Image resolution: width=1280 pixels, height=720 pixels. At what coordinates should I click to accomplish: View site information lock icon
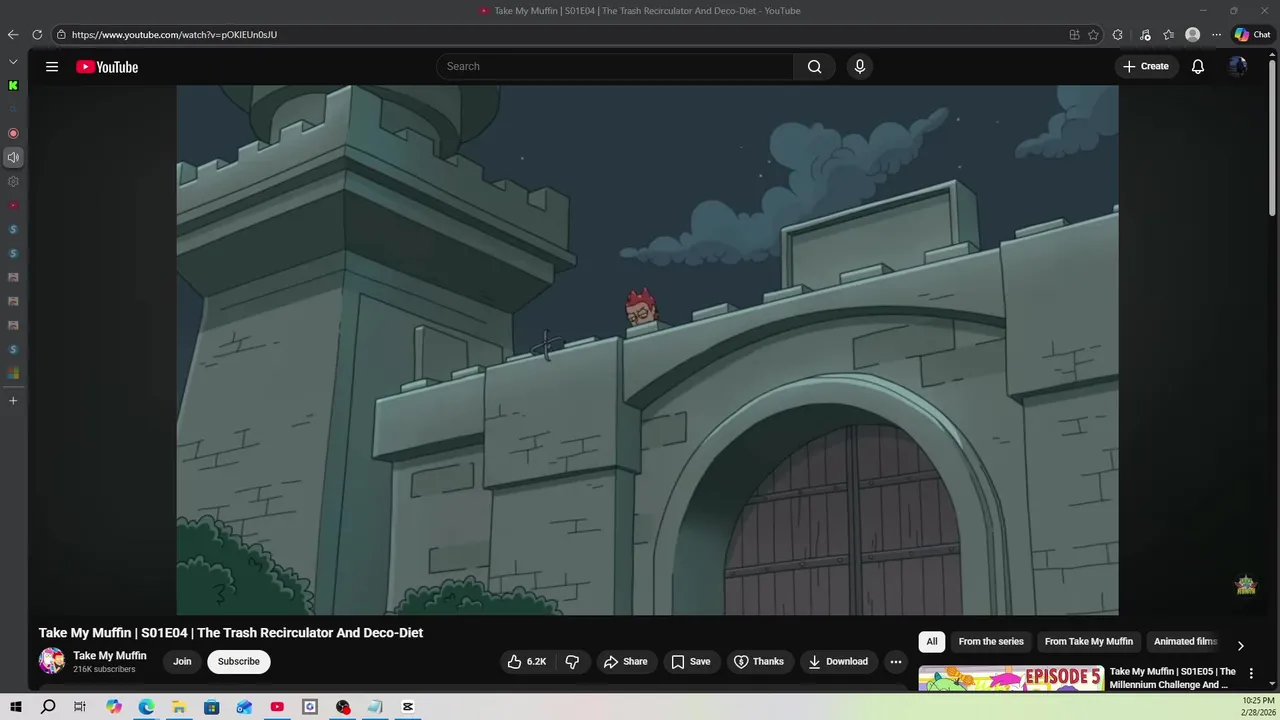tap(61, 34)
